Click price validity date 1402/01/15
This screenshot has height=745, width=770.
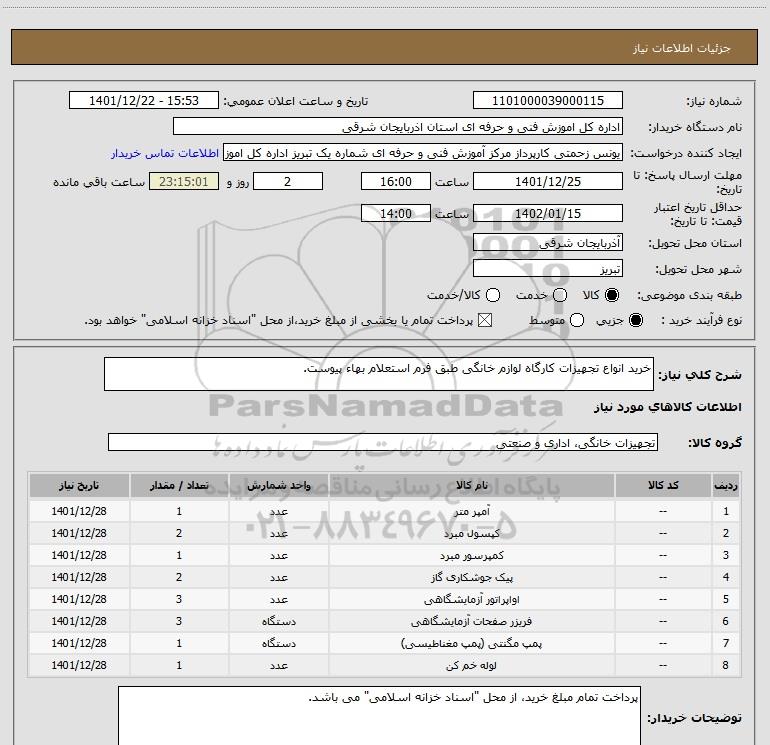(x=548, y=214)
